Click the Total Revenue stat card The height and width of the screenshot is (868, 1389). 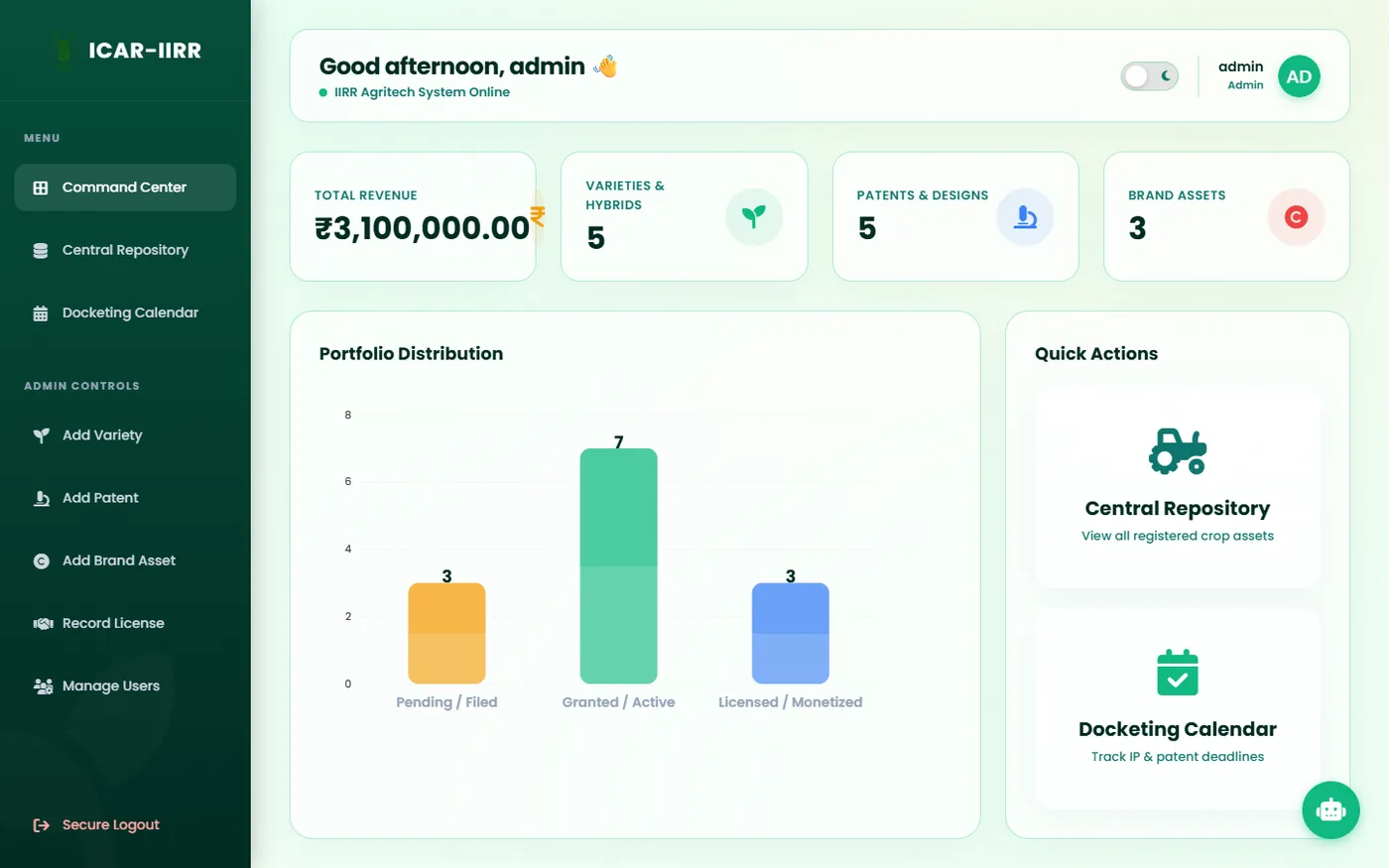413,216
